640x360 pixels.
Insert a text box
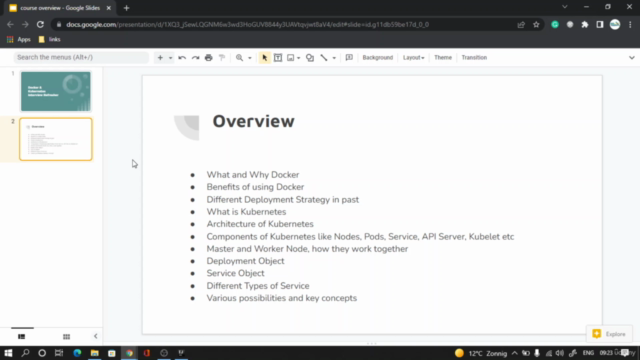tap(278, 58)
